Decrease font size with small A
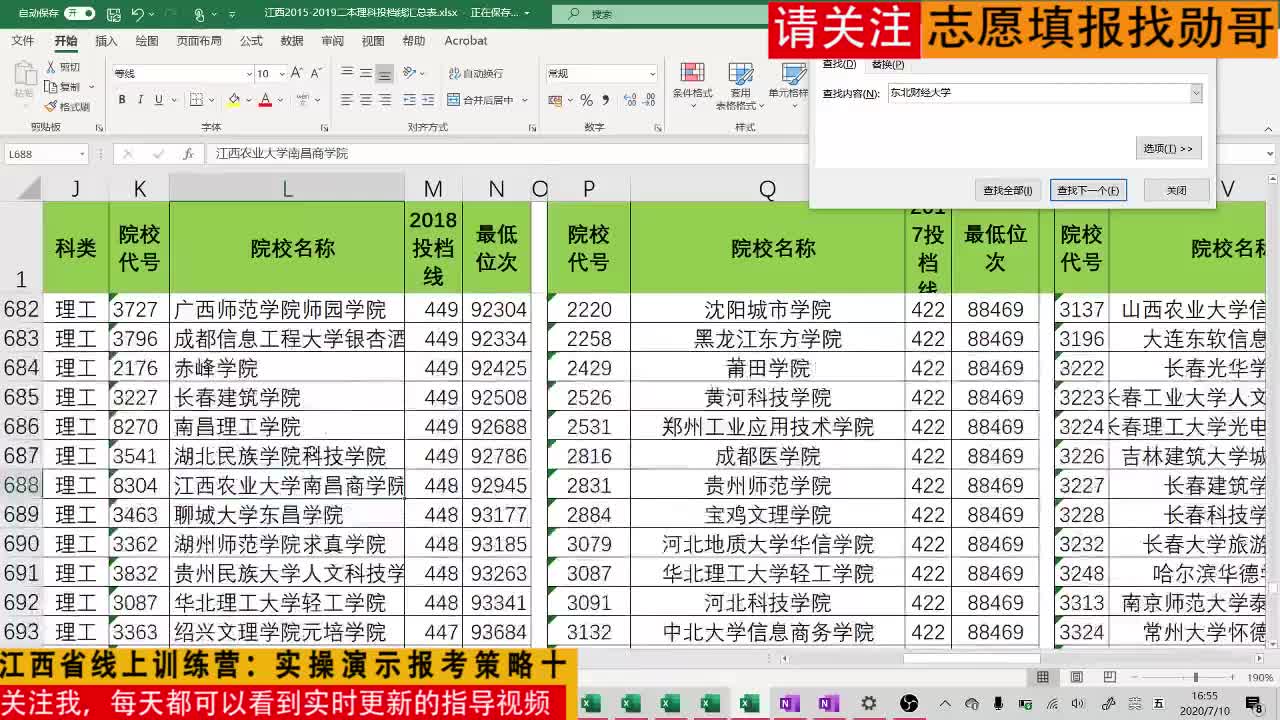This screenshot has width=1280, height=720. pyautogui.click(x=316, y=74)
